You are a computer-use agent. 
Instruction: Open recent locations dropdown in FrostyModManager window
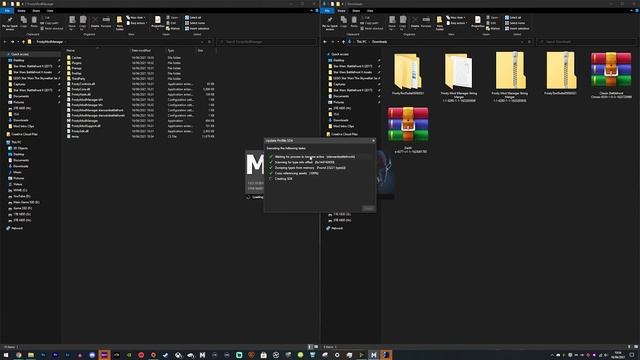click(18, 42)
